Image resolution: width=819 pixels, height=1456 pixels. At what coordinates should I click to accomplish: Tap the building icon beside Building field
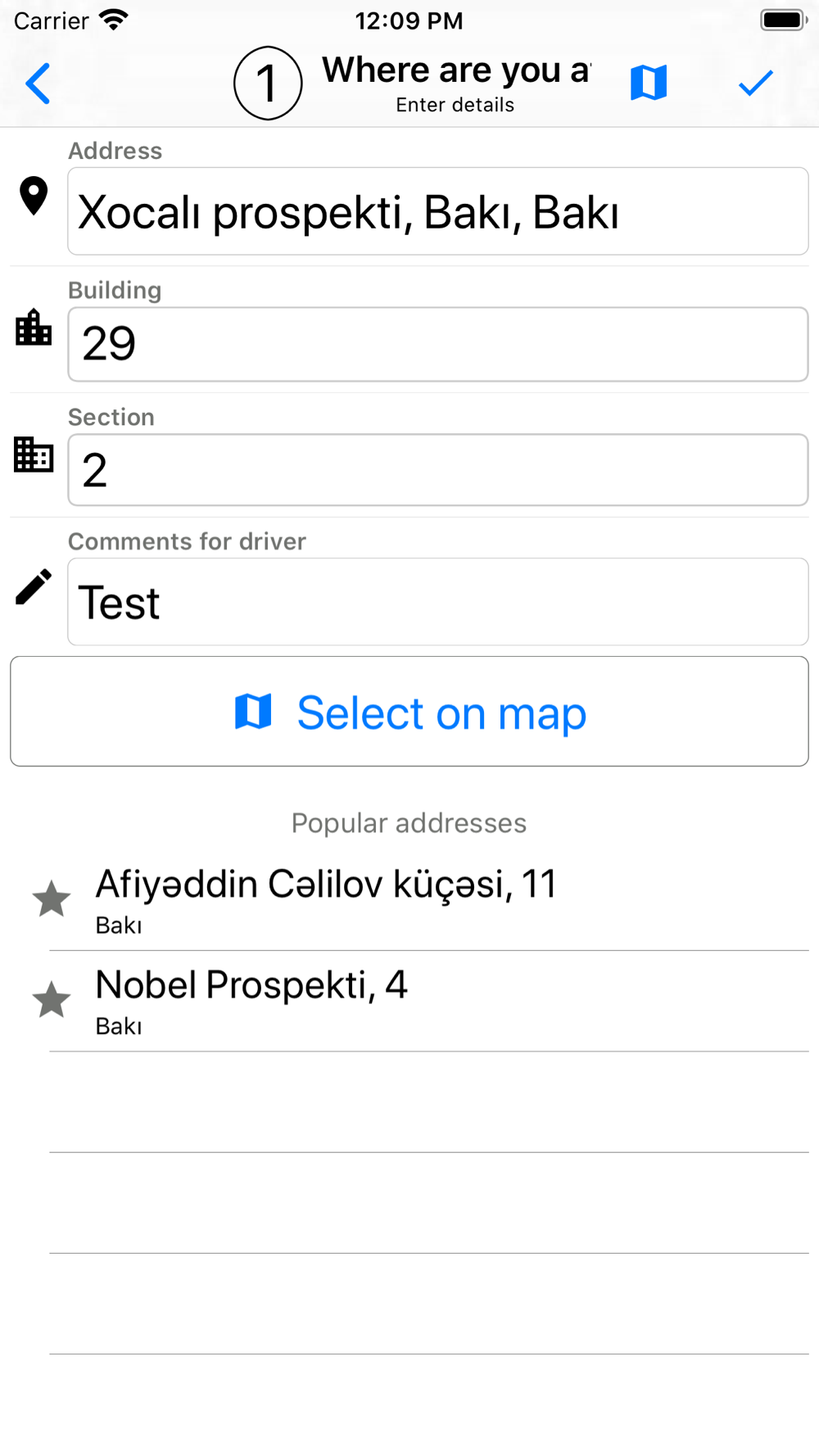(x=34, y=328)
